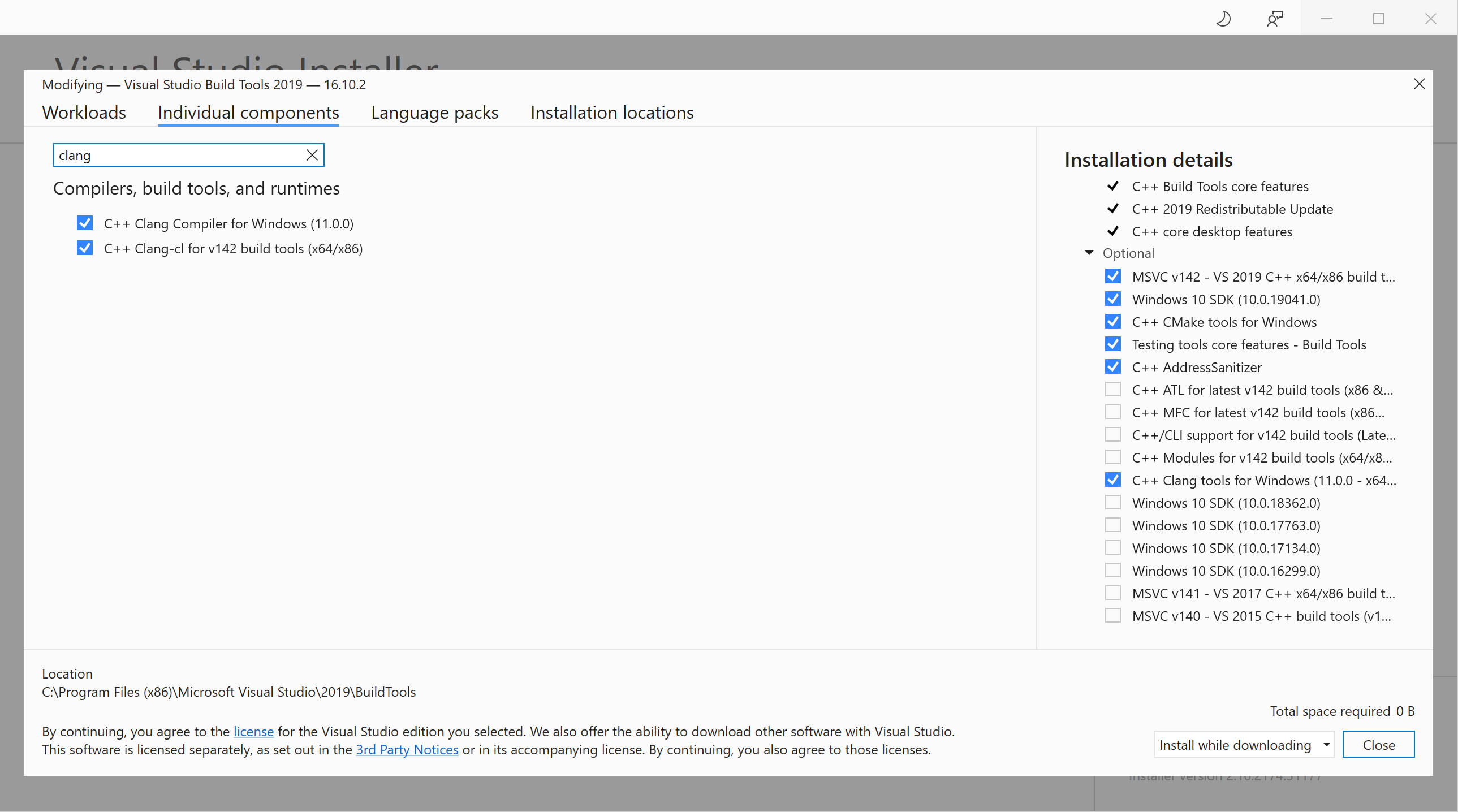
Task: Check Windows 10 SDK (10.0.18362.0)
Action: 1113,503
